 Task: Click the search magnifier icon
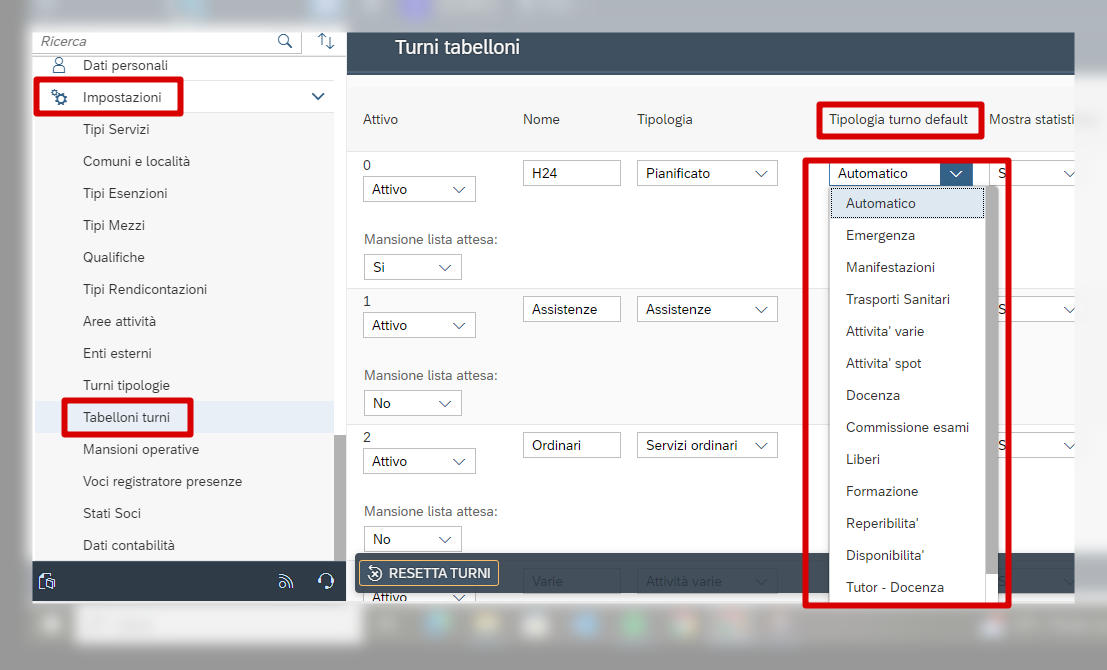click(285, 41)
